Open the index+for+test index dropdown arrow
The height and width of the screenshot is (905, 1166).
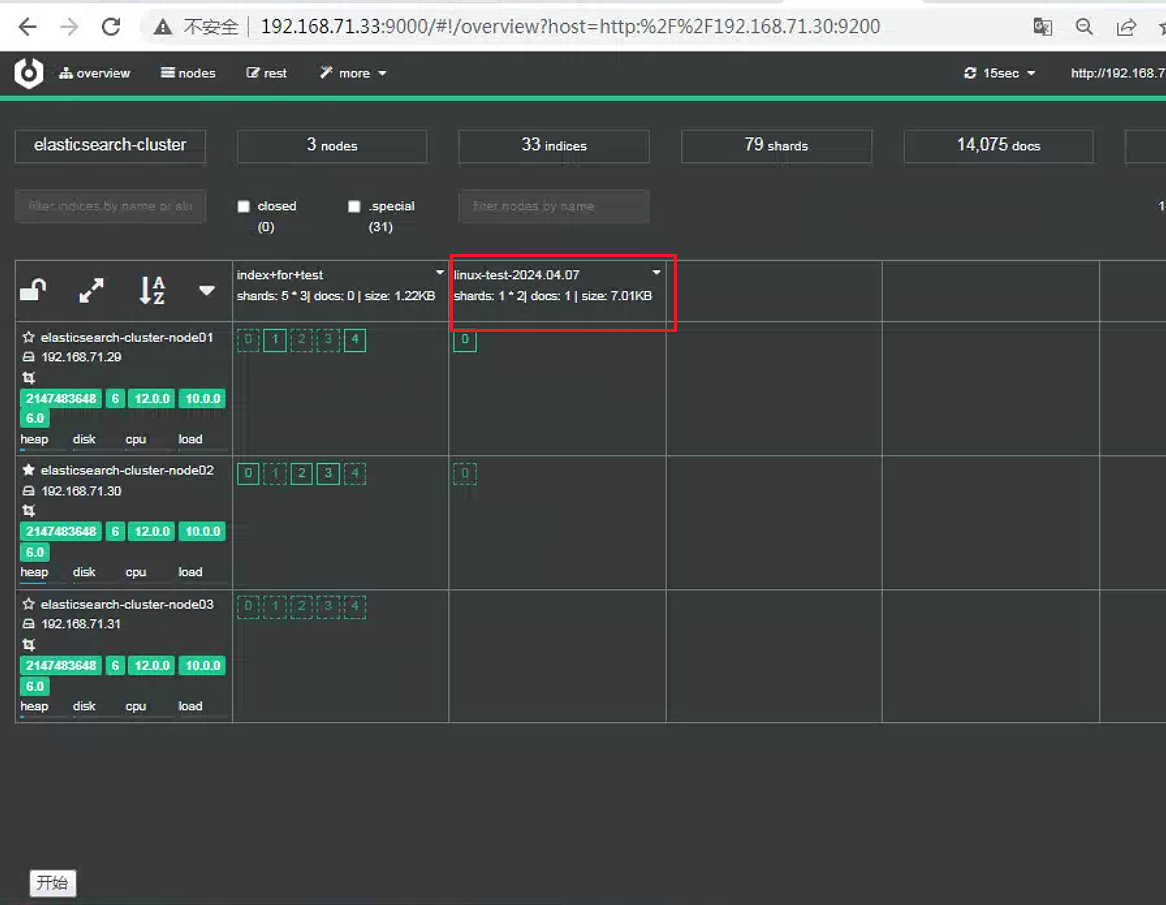point(439,273)
